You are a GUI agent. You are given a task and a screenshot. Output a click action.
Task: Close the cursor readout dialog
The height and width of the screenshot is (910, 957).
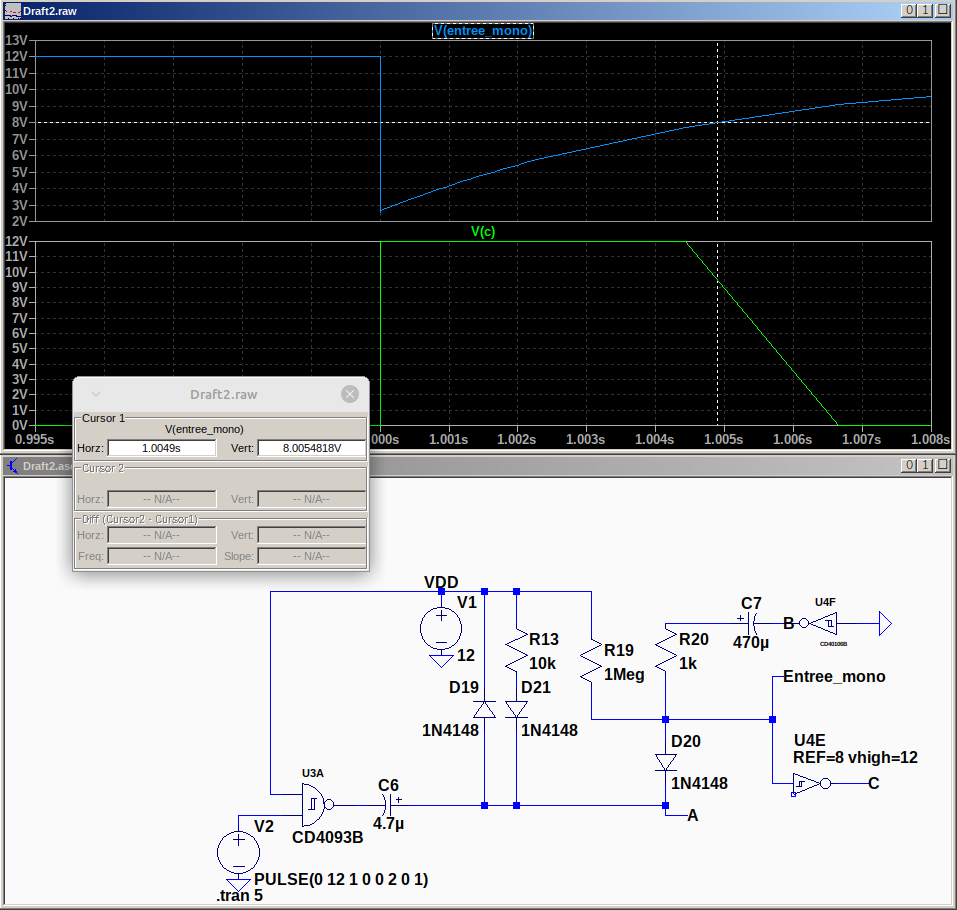coord(349,394)
